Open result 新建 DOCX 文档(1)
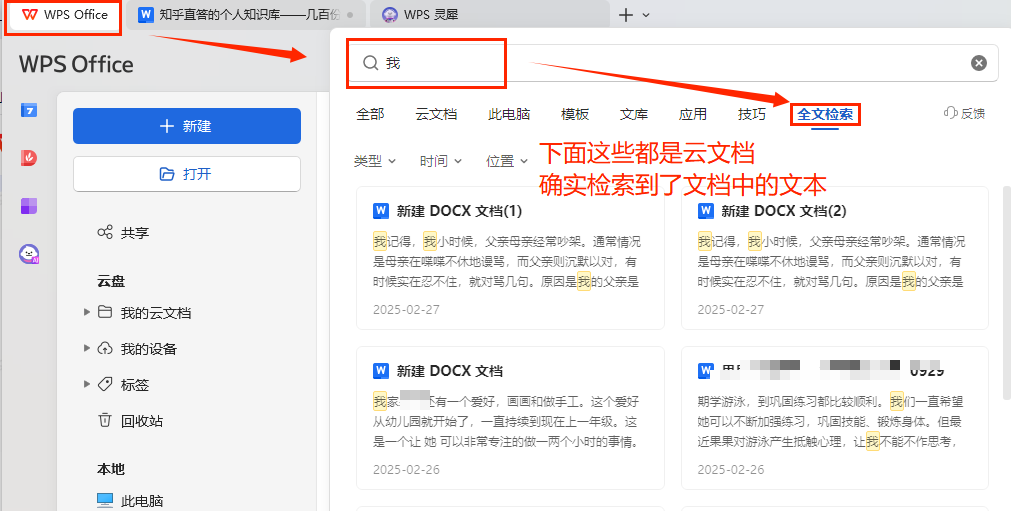The image size is (1011, 511). click(510, 258)
